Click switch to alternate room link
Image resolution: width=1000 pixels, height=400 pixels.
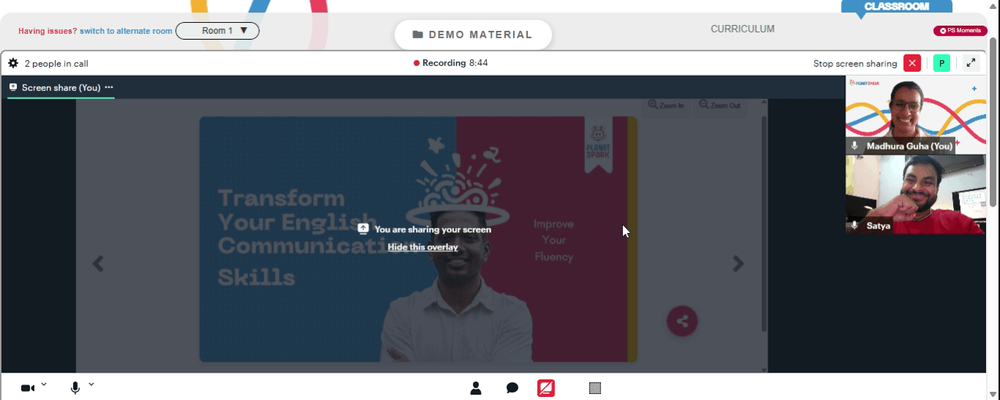(126, 31)
